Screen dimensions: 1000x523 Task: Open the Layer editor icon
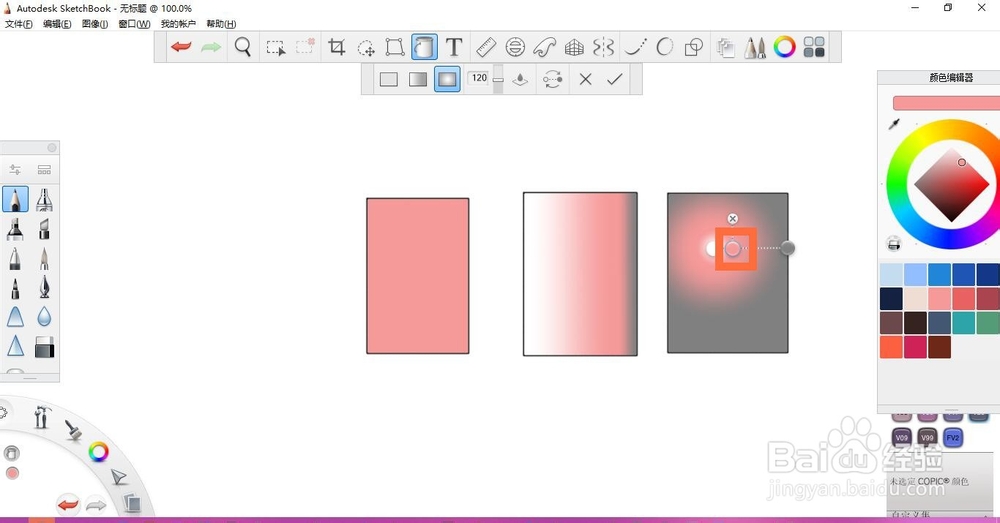(725, 48)
